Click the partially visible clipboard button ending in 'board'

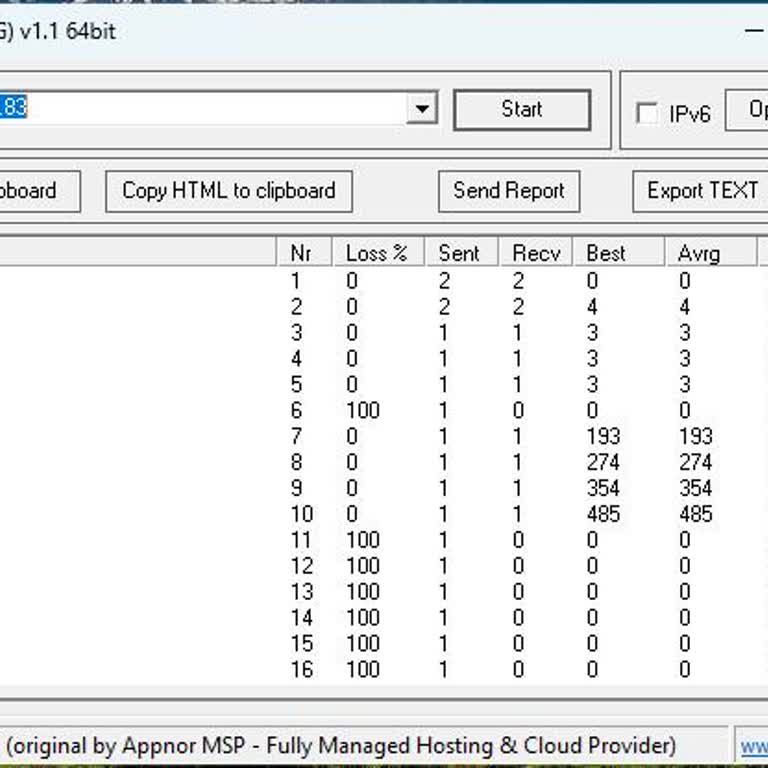[40, 191]
